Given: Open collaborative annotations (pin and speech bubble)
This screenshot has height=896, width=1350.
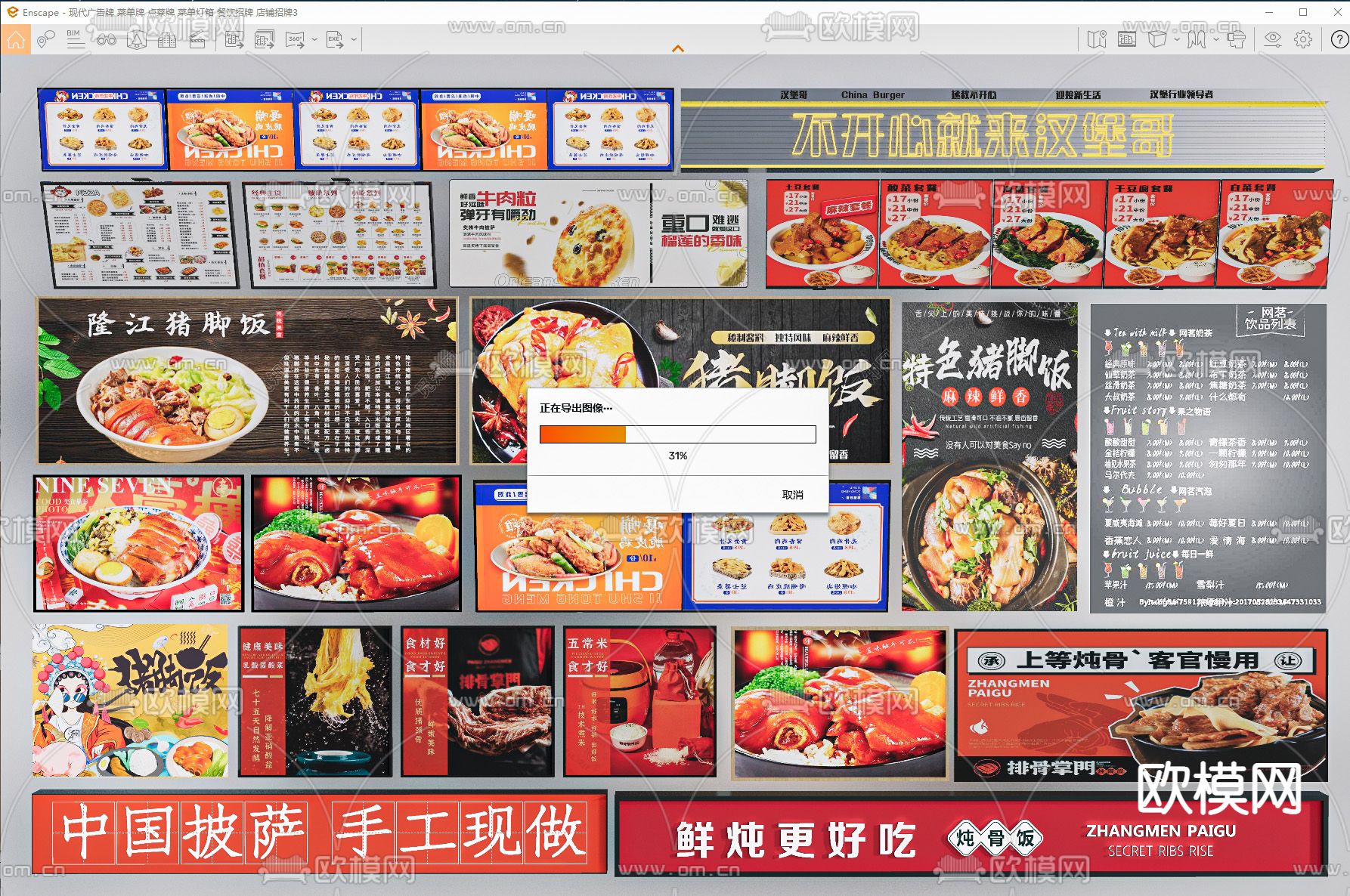Looking at the screenshot, I should point(46,39).
